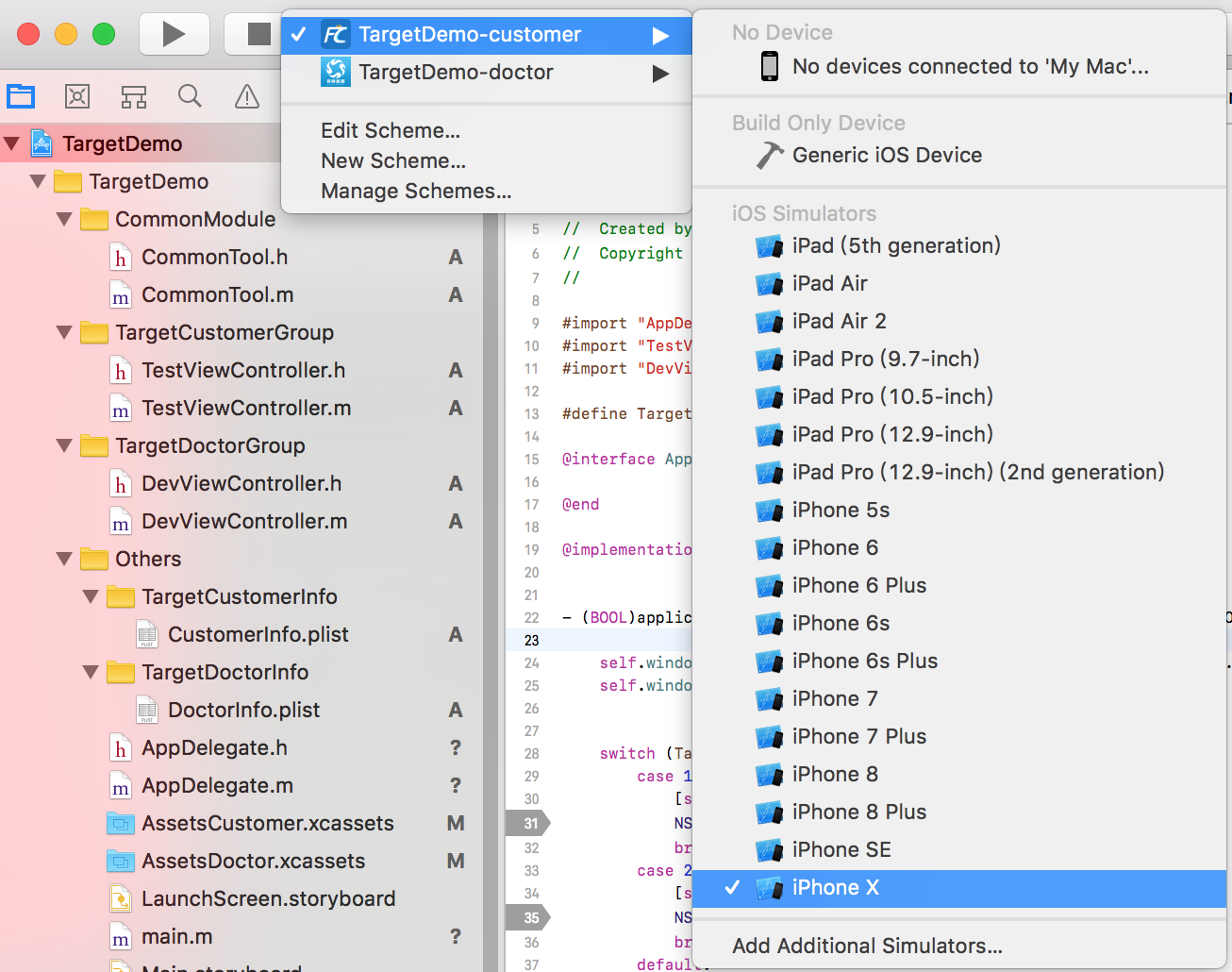Select the TargetDemo-doctor scheme

coord(487,73)
